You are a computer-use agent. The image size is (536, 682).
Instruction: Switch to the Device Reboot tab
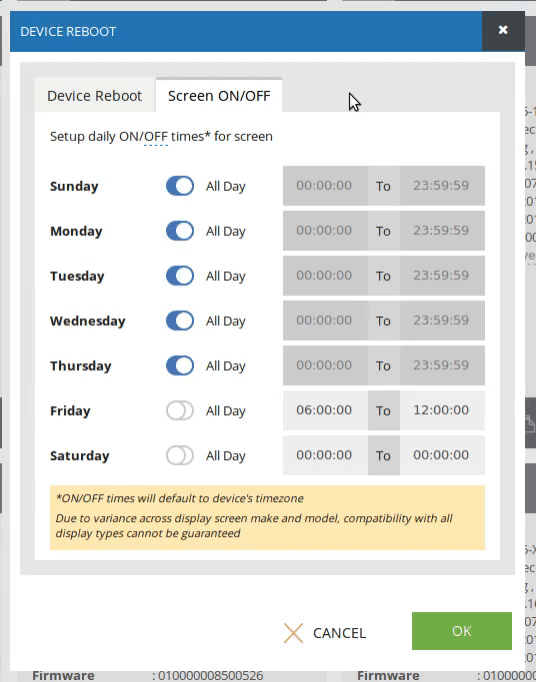(x=94, y=96)
